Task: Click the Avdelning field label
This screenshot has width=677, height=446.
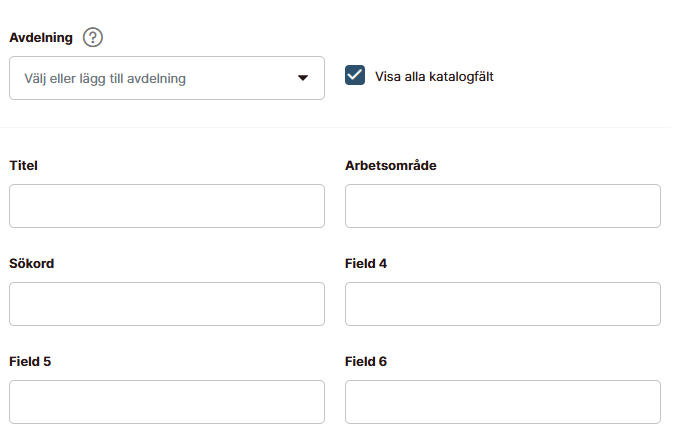Action: [x=41, y=38]
